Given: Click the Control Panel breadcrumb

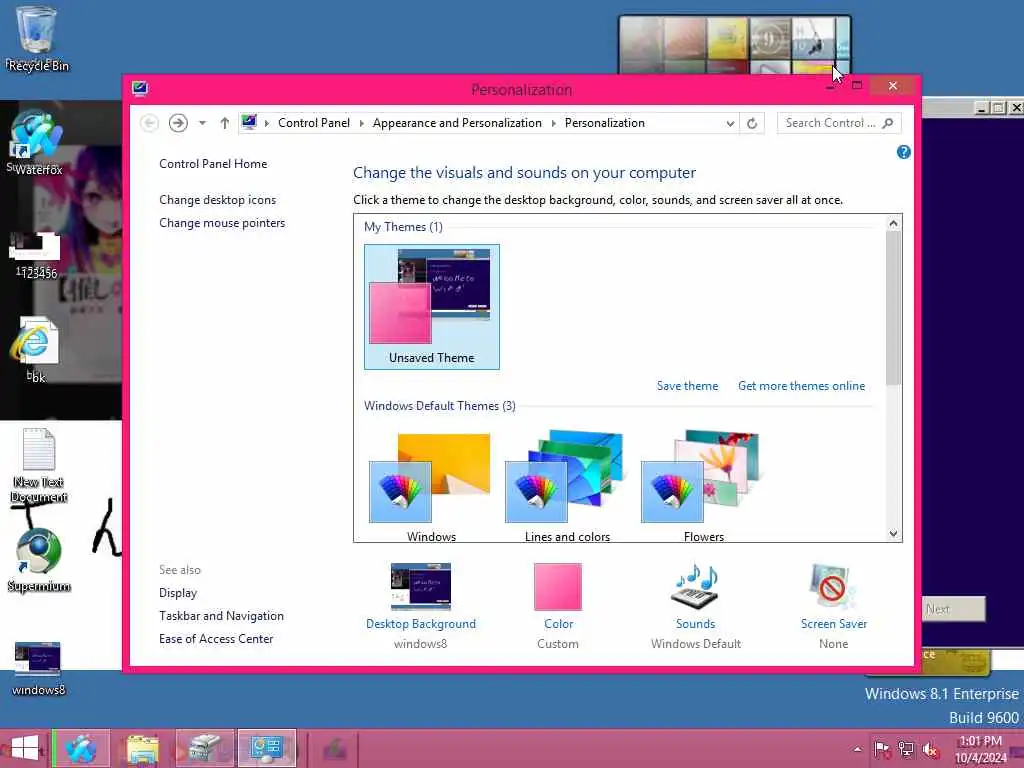Looking at the screenshot, I should click(313, 123).
